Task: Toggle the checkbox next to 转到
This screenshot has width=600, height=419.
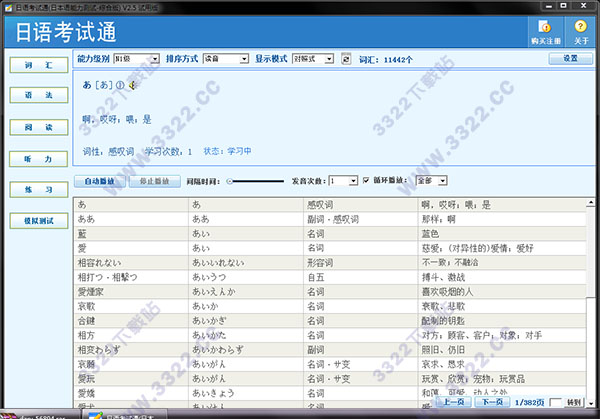Action: pos(555,402)
